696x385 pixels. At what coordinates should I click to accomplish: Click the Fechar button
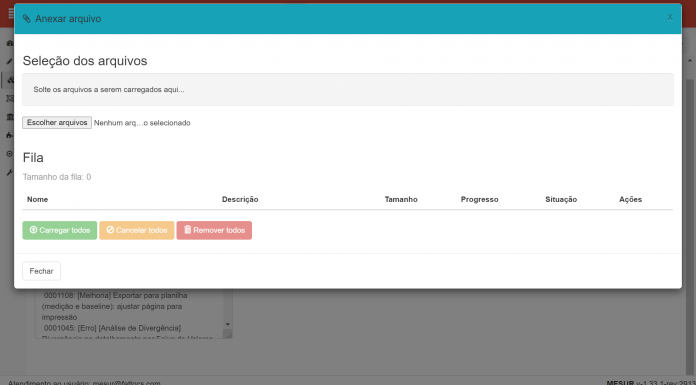[x=41, y=271]
